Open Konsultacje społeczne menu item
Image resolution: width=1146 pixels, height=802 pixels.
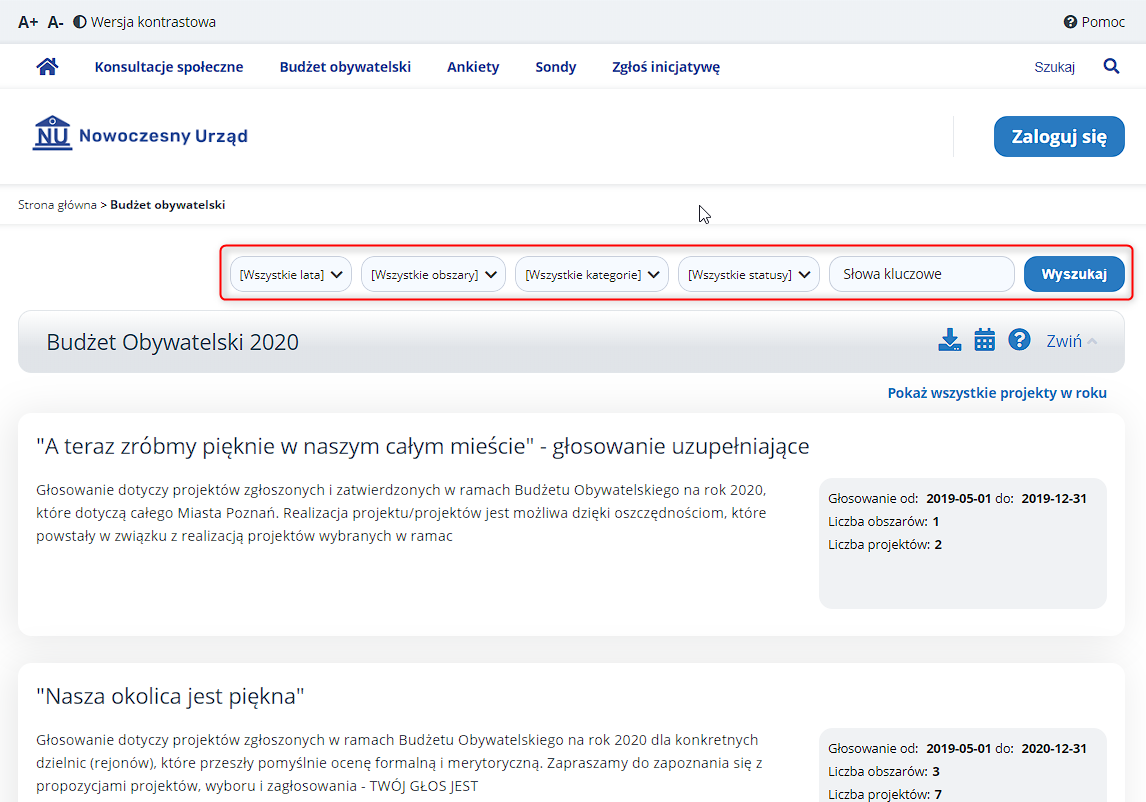point(169,67)
